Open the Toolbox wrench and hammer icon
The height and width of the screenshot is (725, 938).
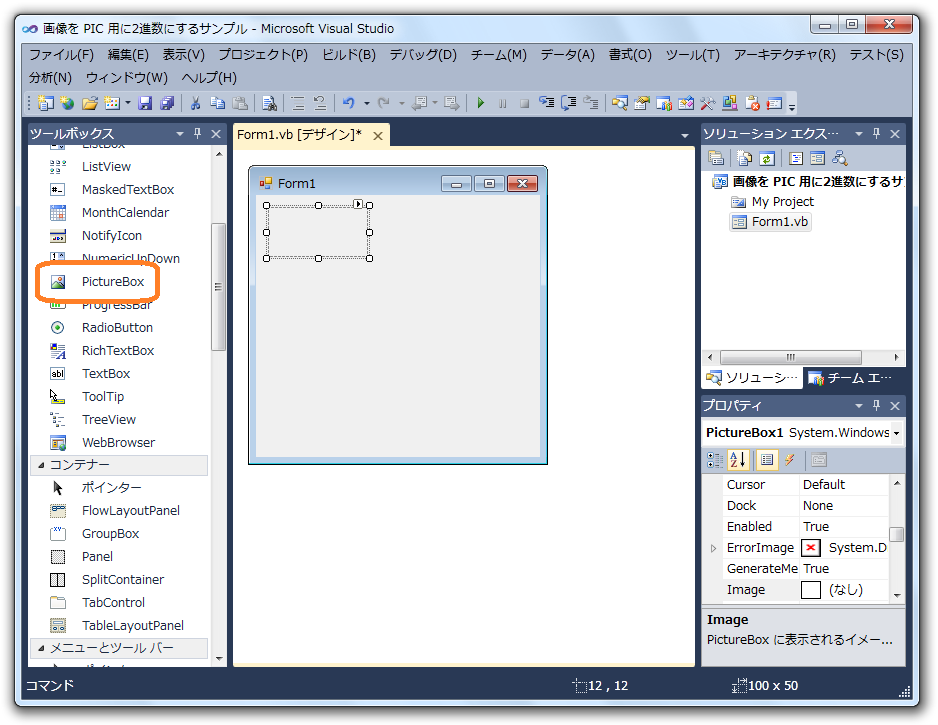[707, 103]
